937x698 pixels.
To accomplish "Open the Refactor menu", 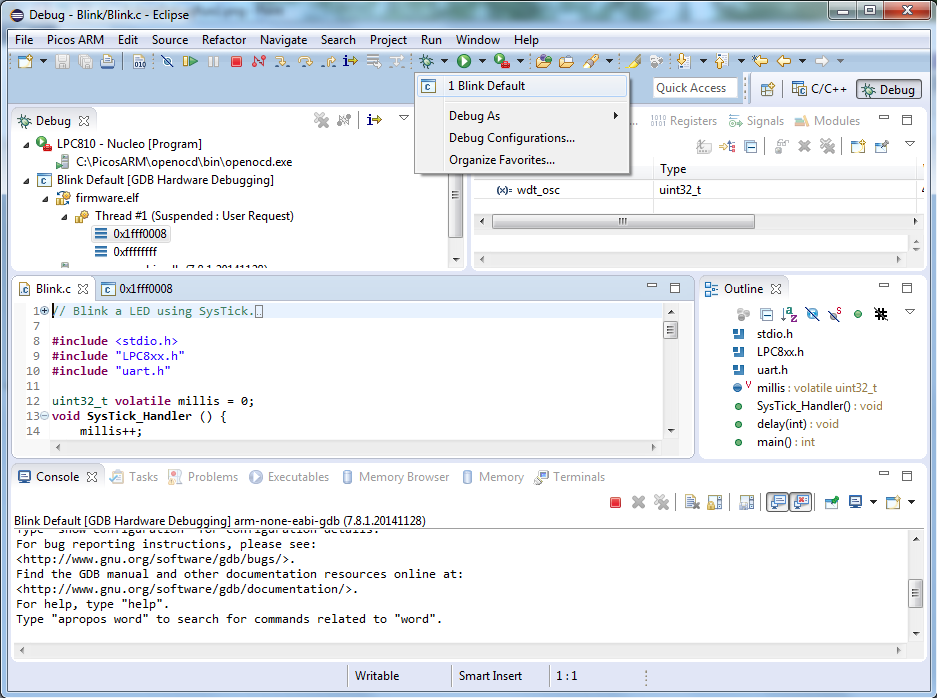I will pyautogui.click(x=224, y=40).
